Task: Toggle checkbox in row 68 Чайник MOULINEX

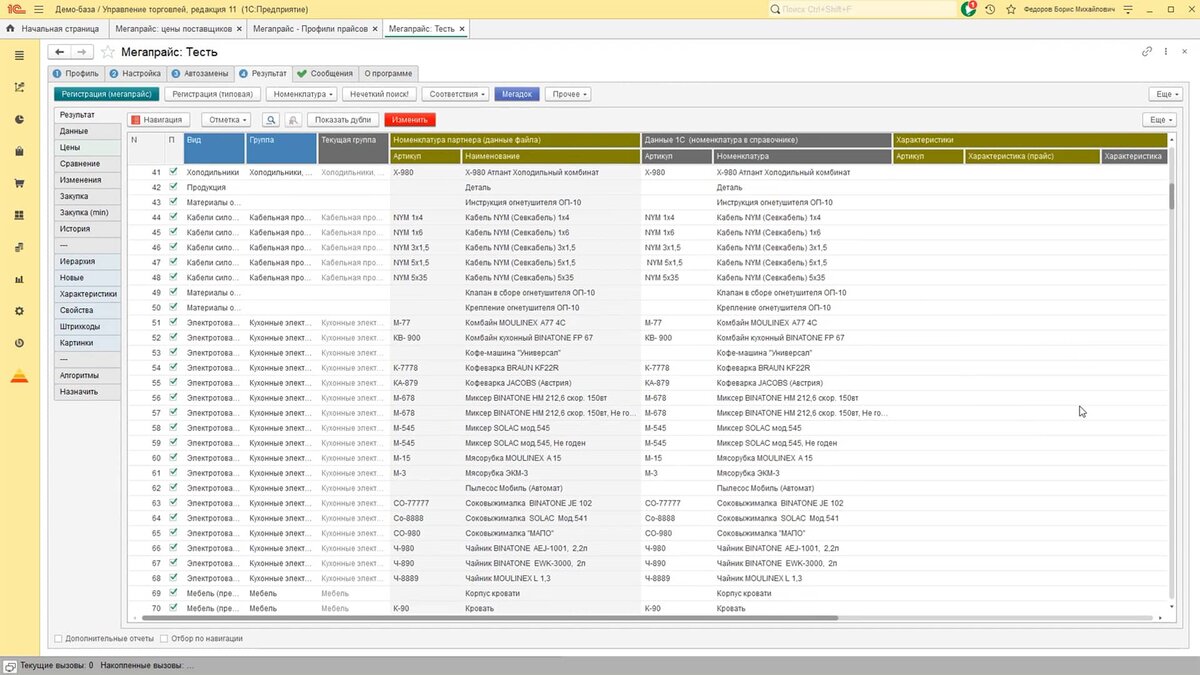Action: (173, 577)
